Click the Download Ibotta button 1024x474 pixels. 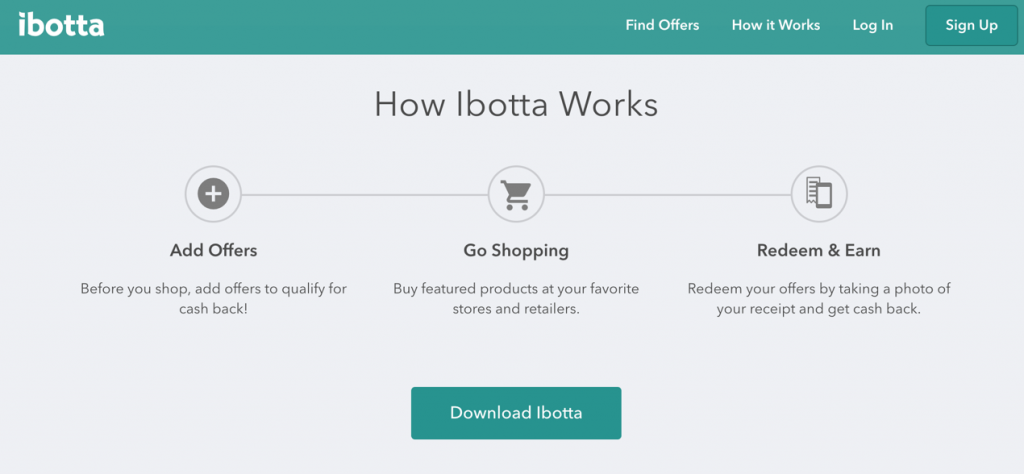(516, 413)
